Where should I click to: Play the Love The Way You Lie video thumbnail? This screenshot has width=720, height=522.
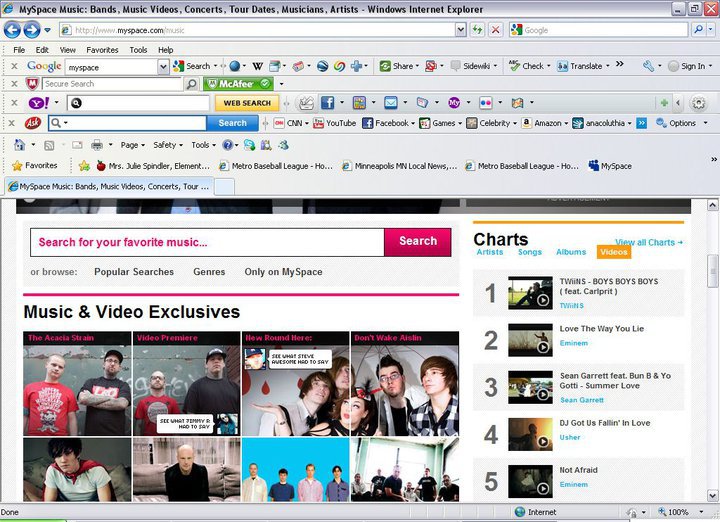[x=530, y=340]
